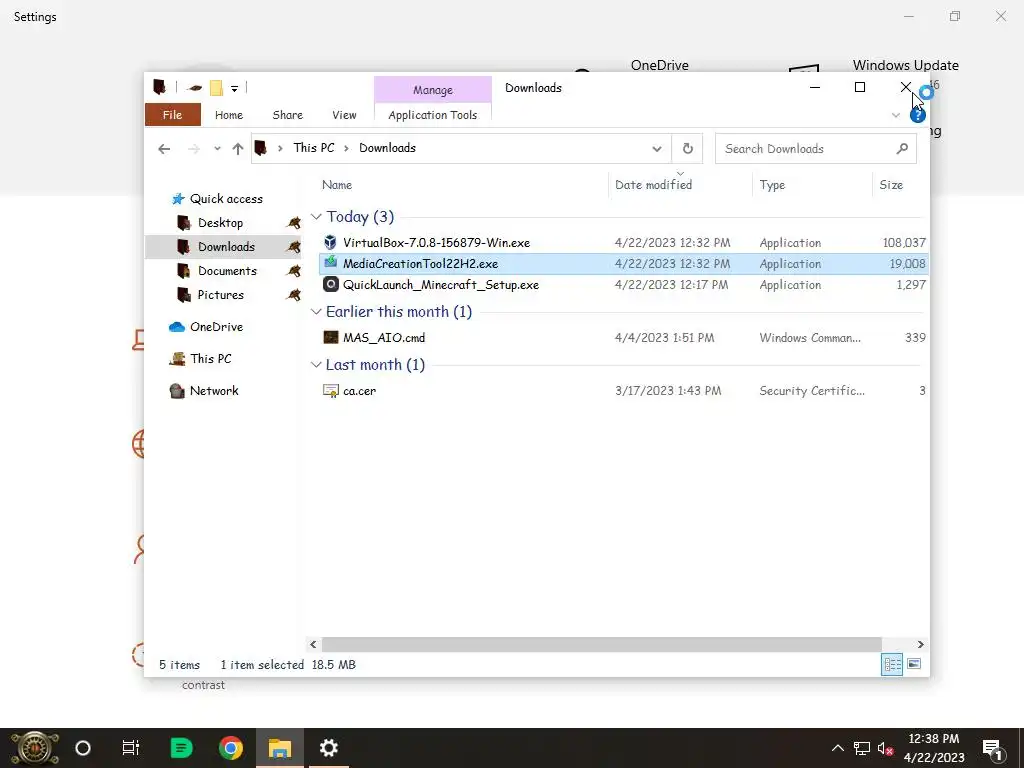Click the horizontal scrollbar thumb
The image size is (1024, 768).
tap(601, 645)
